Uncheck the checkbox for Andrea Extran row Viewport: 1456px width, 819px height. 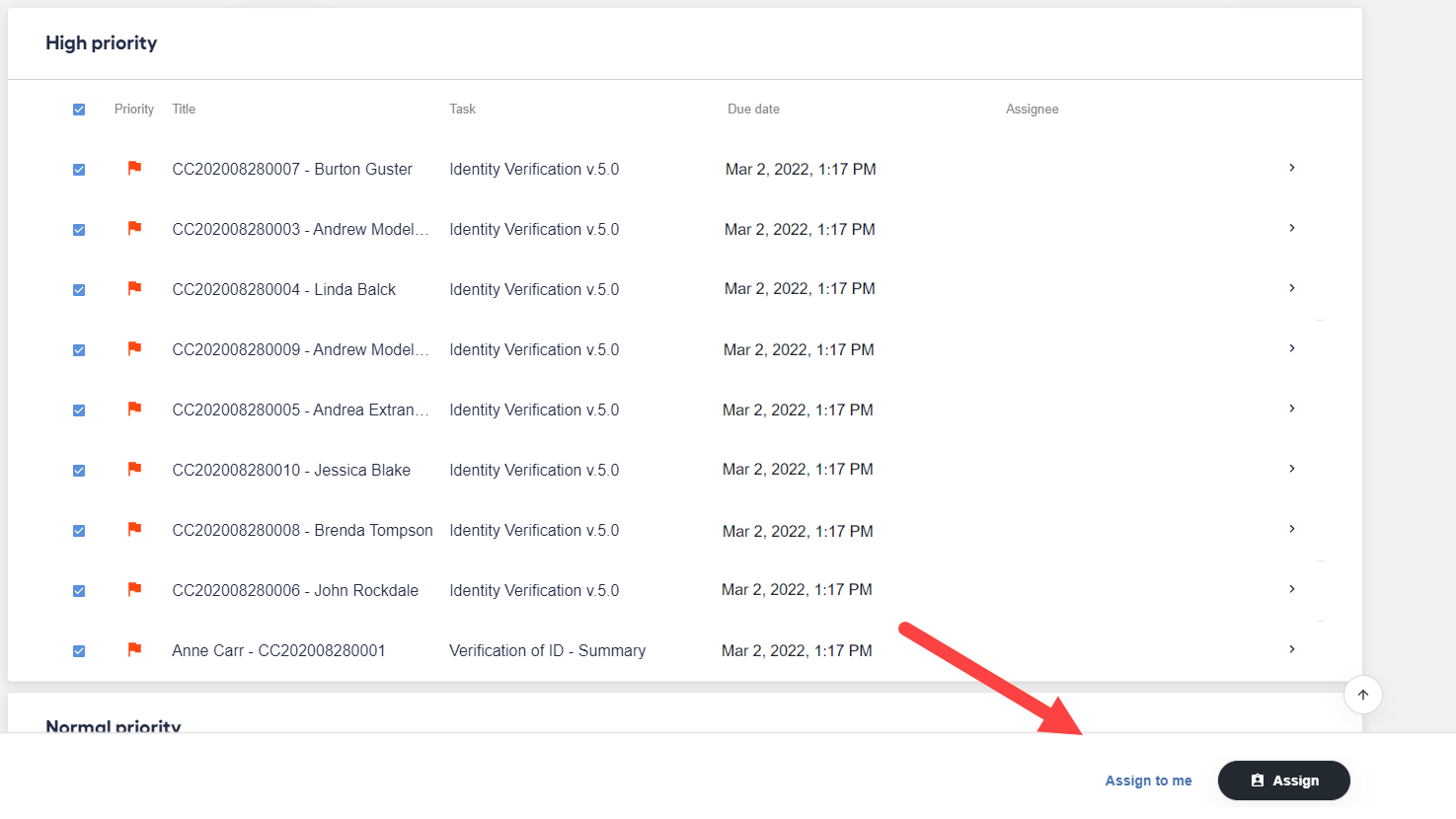(79, 410)
